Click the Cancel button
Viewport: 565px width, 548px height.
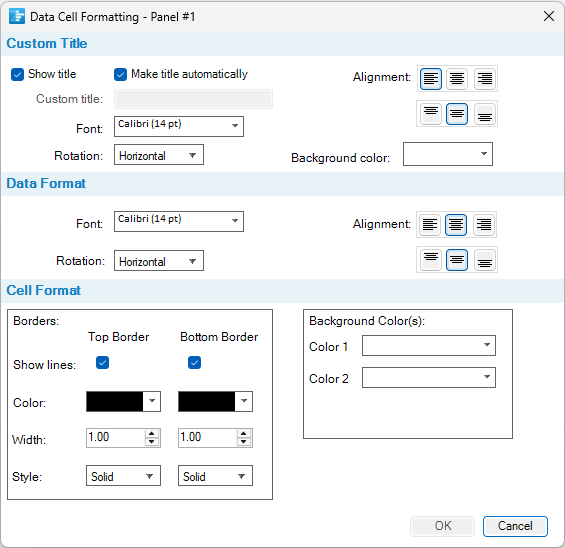tap(515, 526)
